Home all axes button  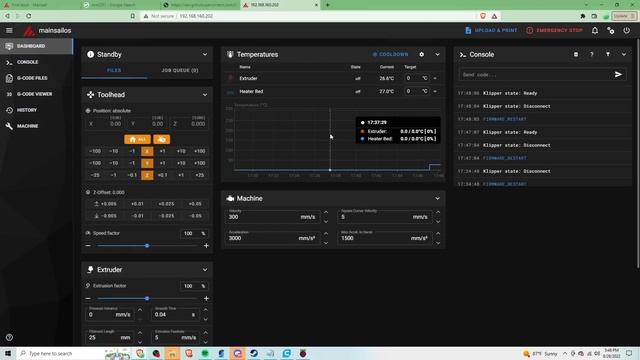tap(138, 140)
